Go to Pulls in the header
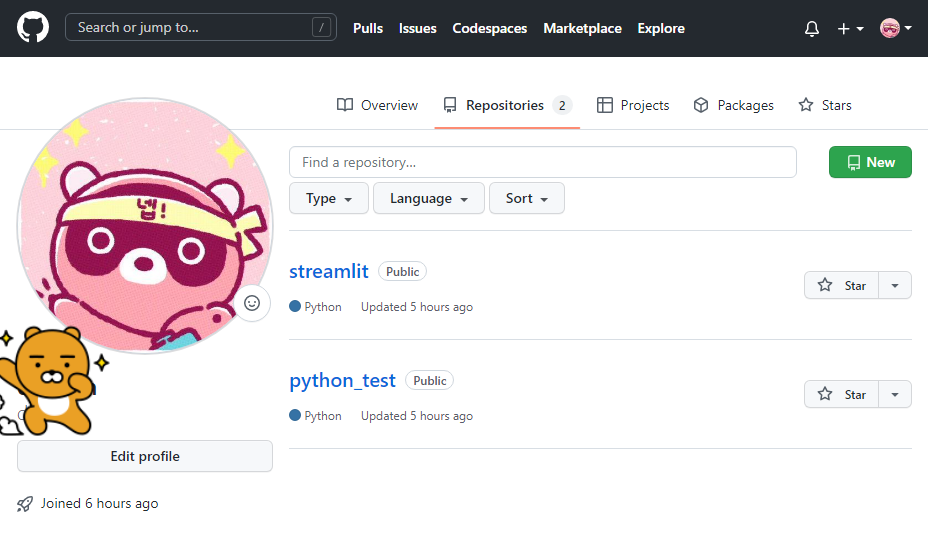This screenshot has width=928, height=538. pos(368,28)
